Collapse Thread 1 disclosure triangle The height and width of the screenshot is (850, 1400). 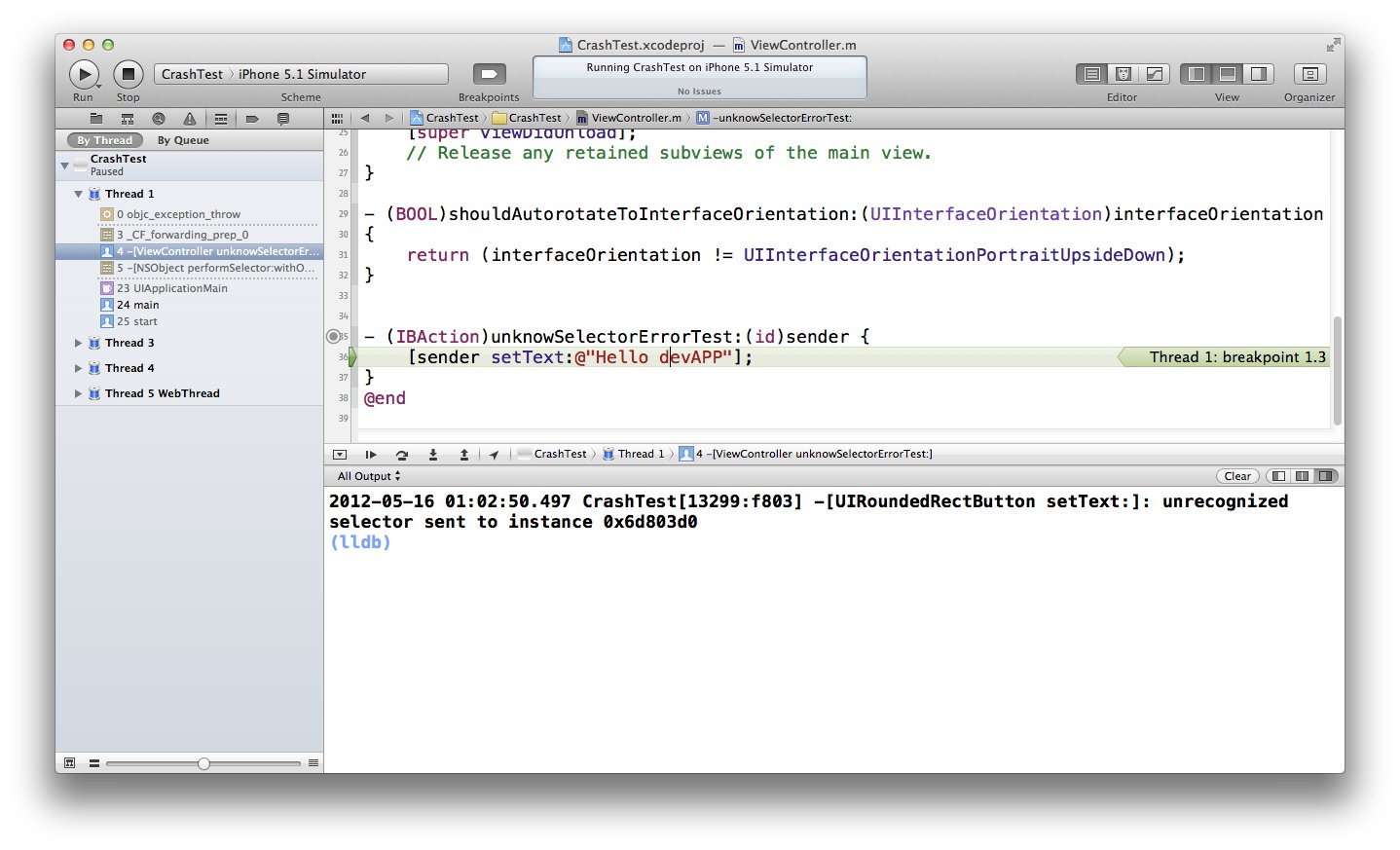pyautogui.click(x=78, y=194)
